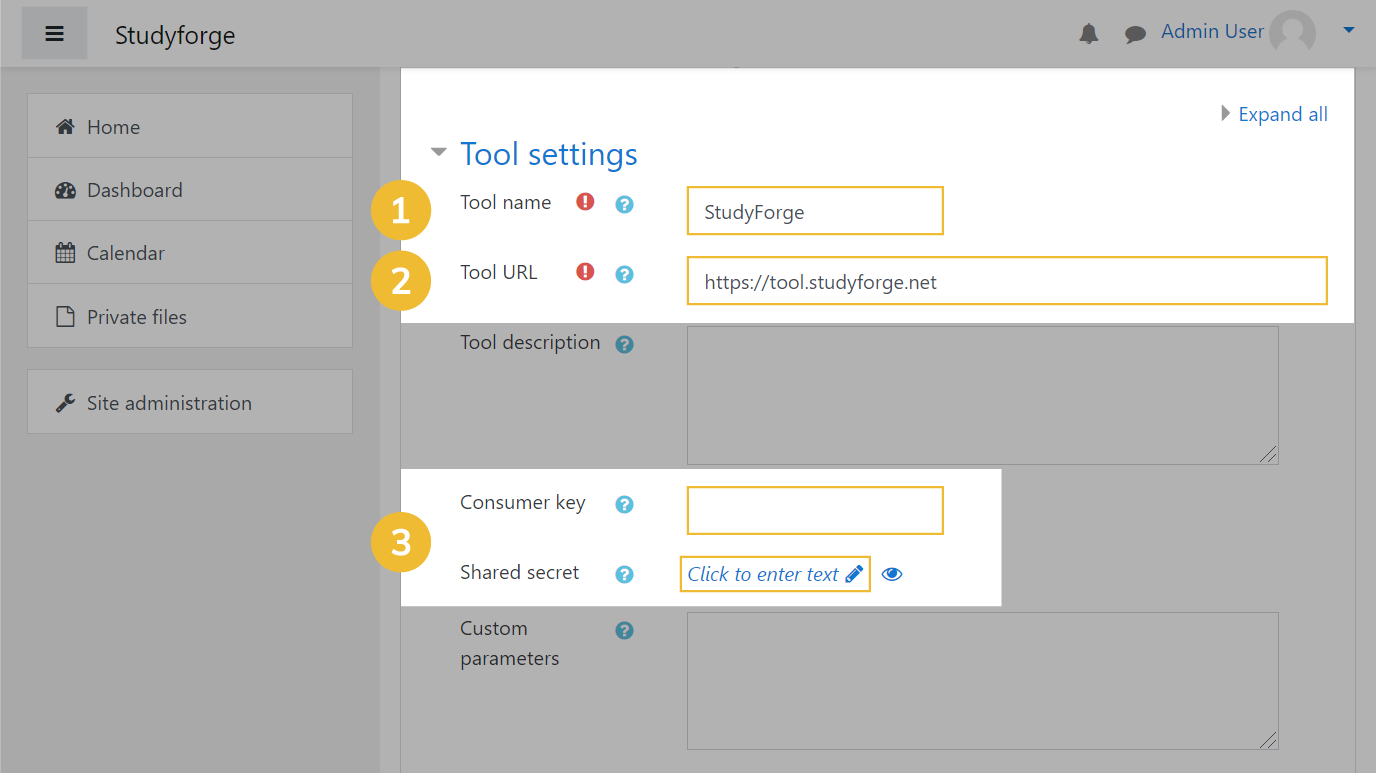
Task: Click Expand all link
Action: pyautogui.click(x=1283, y=114)
